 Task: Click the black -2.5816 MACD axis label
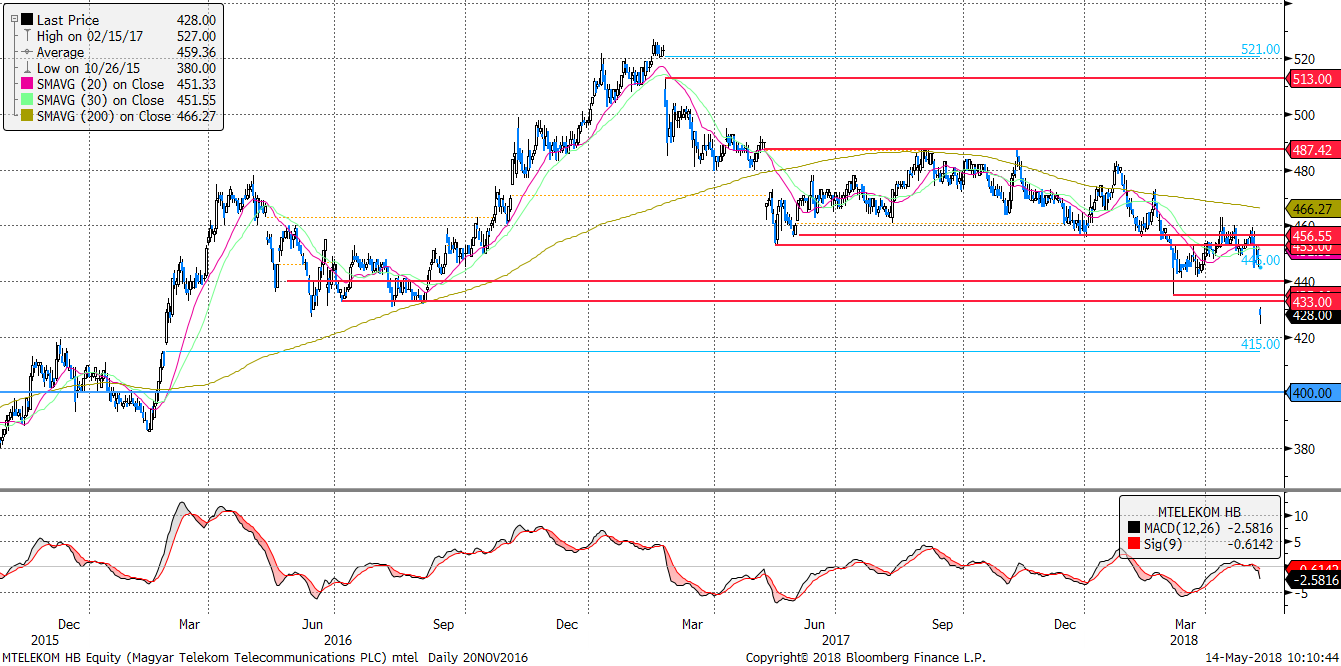(x=1311, y=580)
